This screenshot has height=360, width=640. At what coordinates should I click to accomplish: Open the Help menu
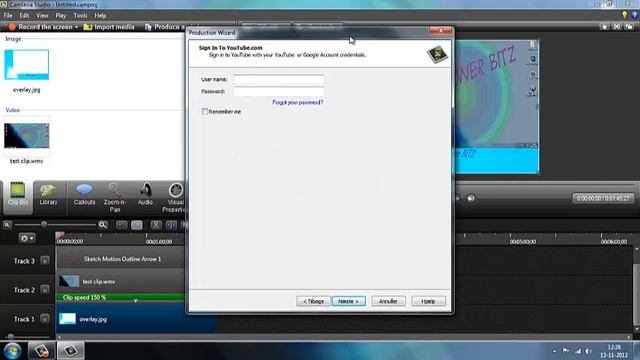click(100, 16)
